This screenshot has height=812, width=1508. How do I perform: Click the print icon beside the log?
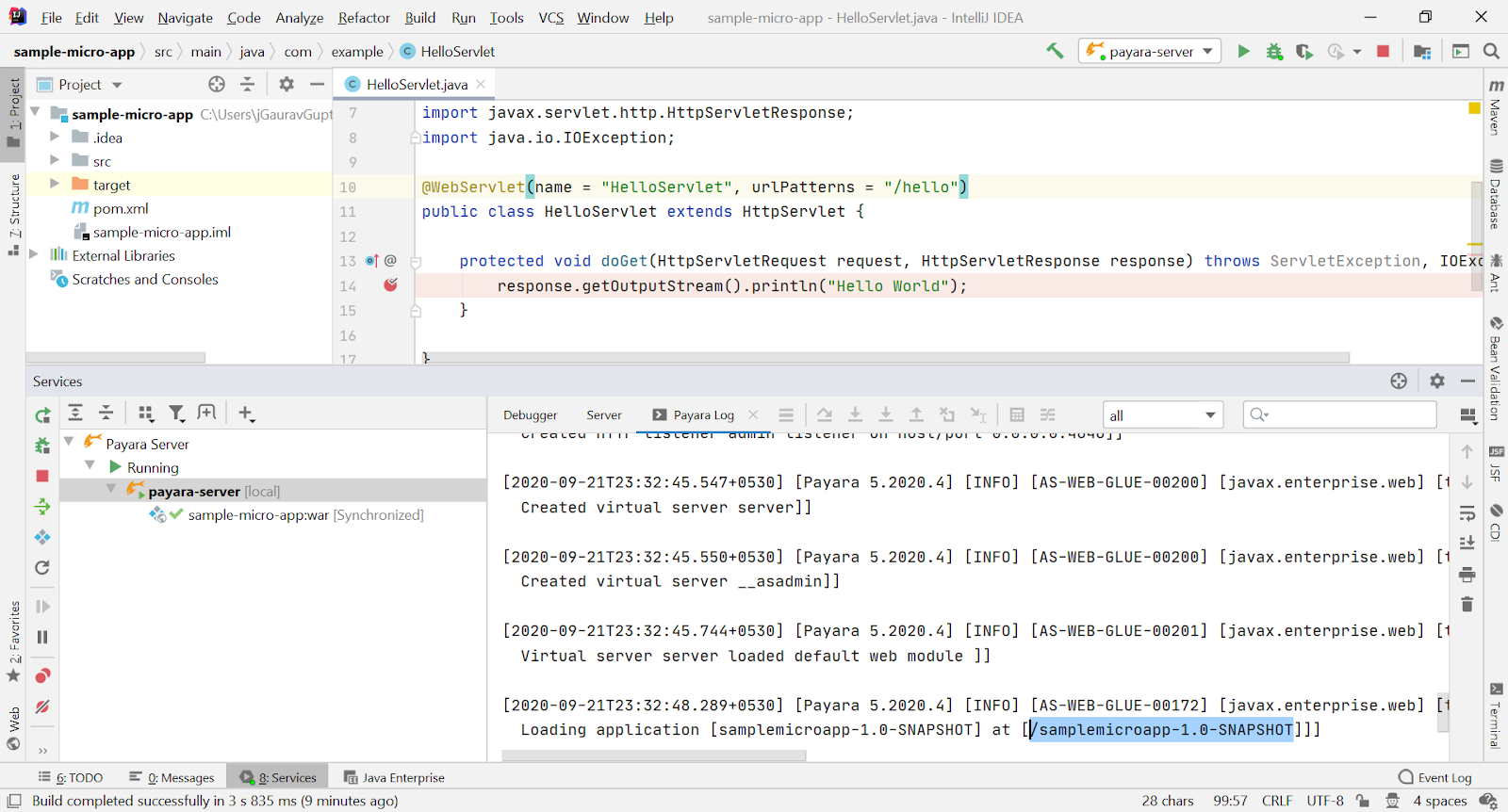(1467, 574)
